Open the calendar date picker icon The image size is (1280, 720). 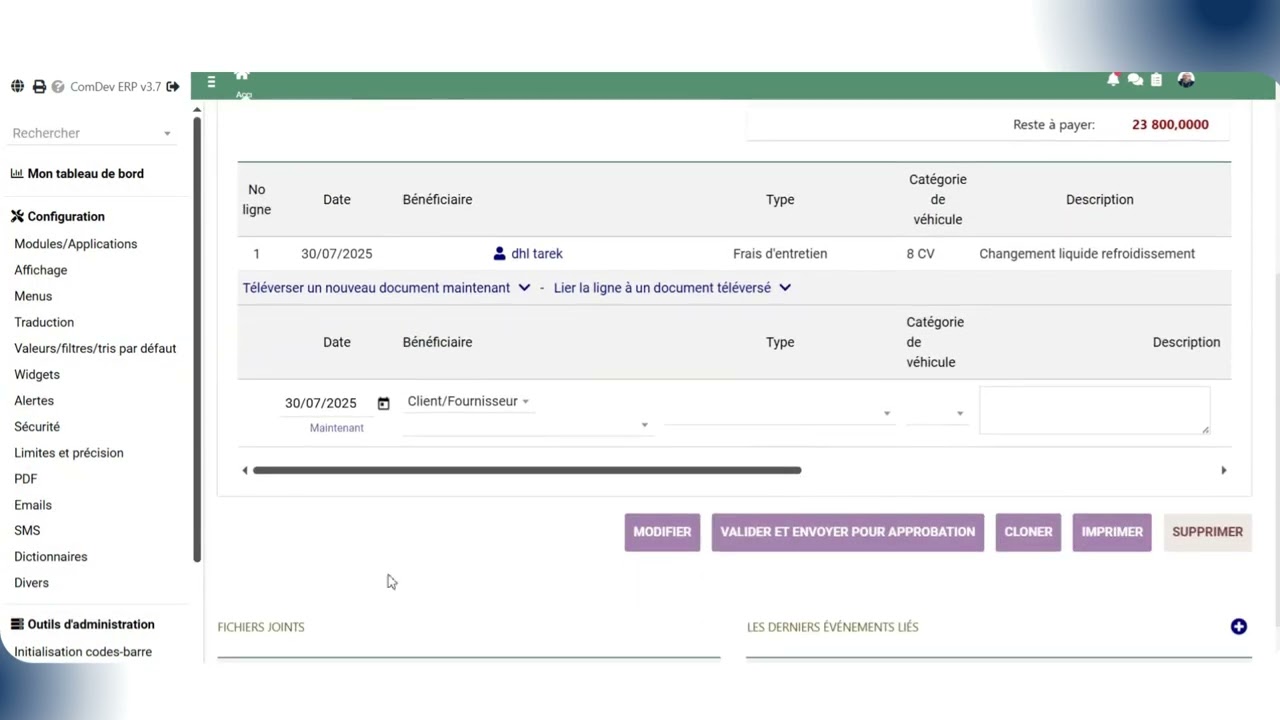click(383, 403)
